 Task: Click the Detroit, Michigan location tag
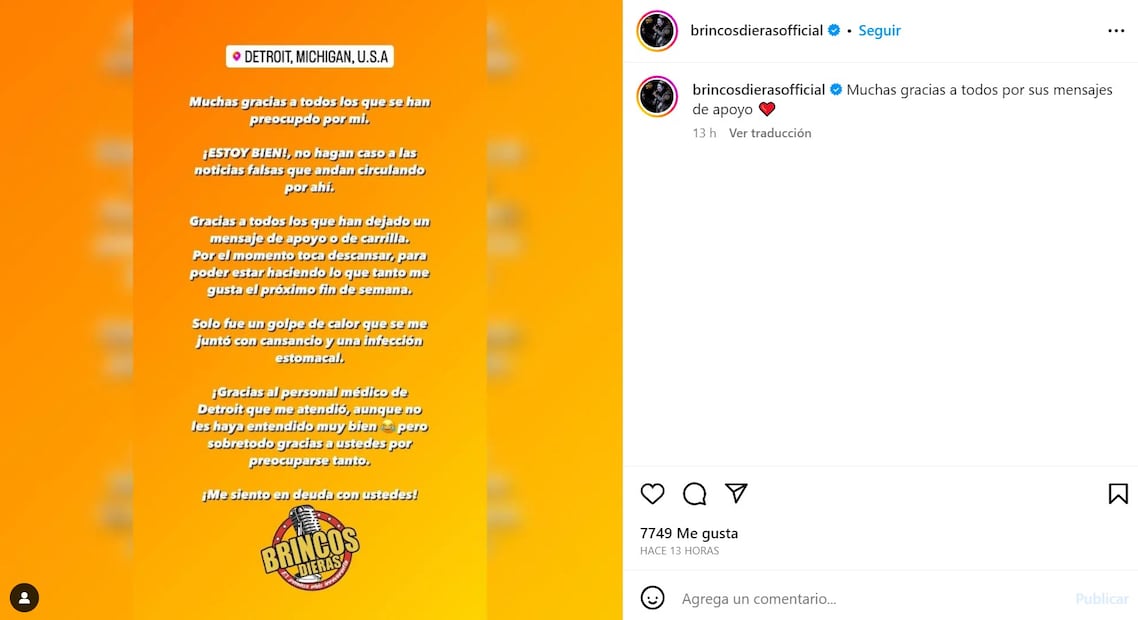310,57
